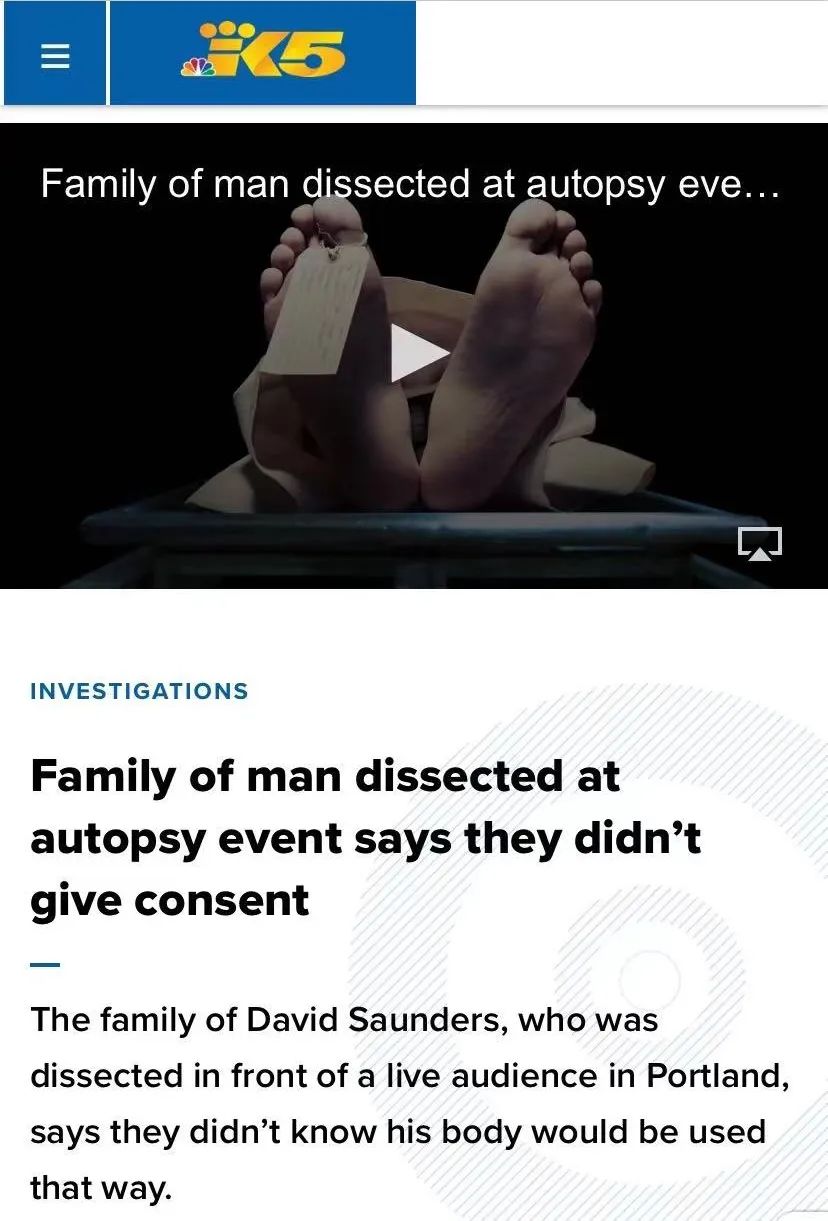Open the hamburger navigation menu

pyautogui.click(x=55, y=54)
